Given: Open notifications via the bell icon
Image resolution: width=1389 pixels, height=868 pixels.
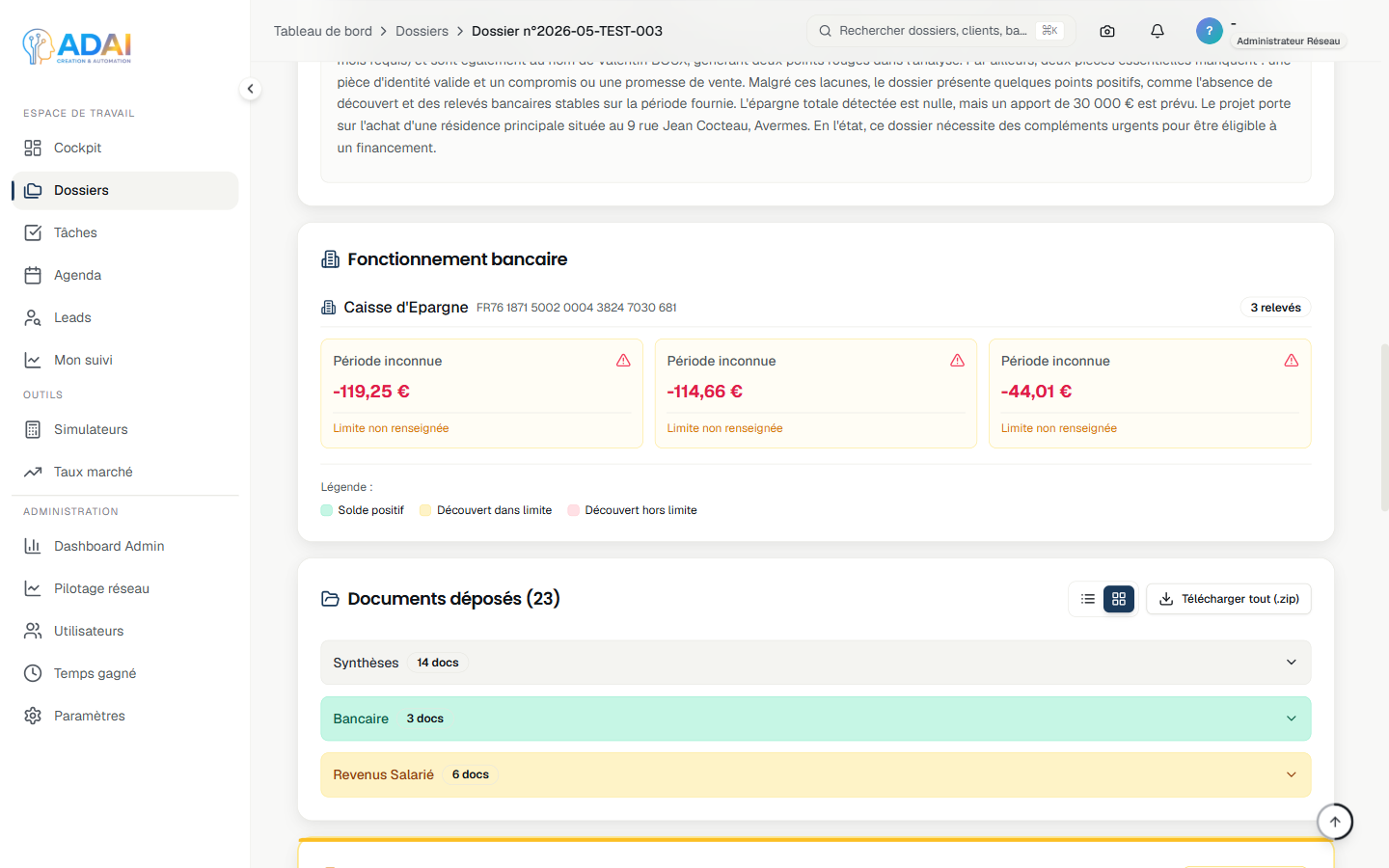Looking at the screenshot, I should tap(1157, 31).
